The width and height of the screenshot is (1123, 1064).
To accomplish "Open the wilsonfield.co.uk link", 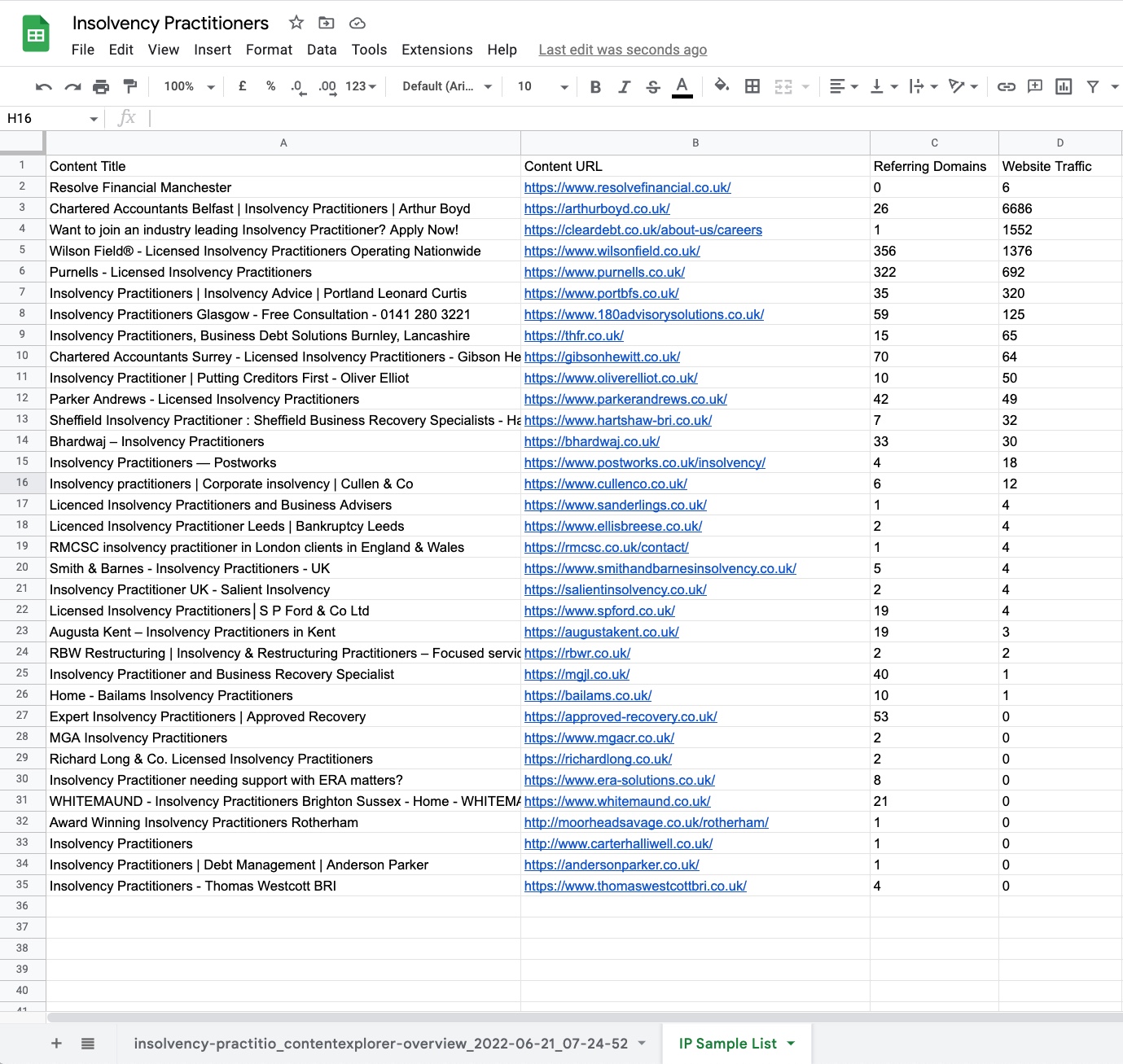I will pyautogui.click(x=612, y=251).
